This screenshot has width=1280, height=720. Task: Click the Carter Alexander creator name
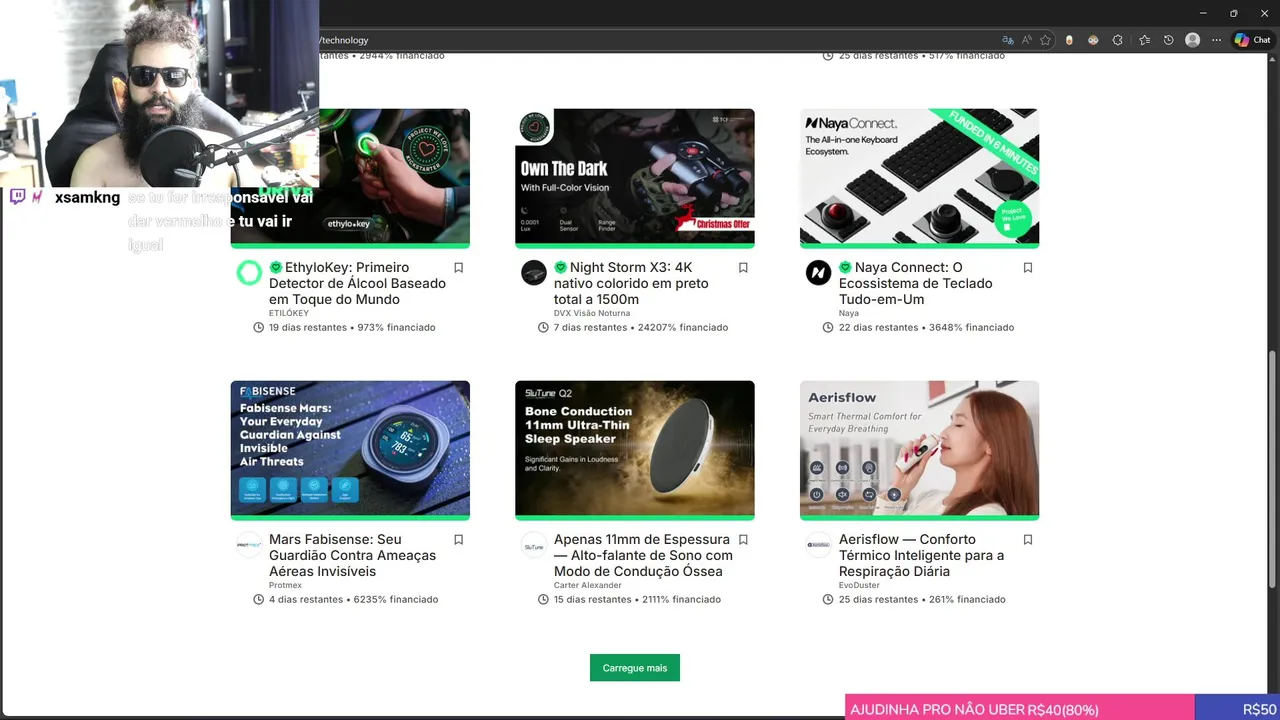[588, 585]
